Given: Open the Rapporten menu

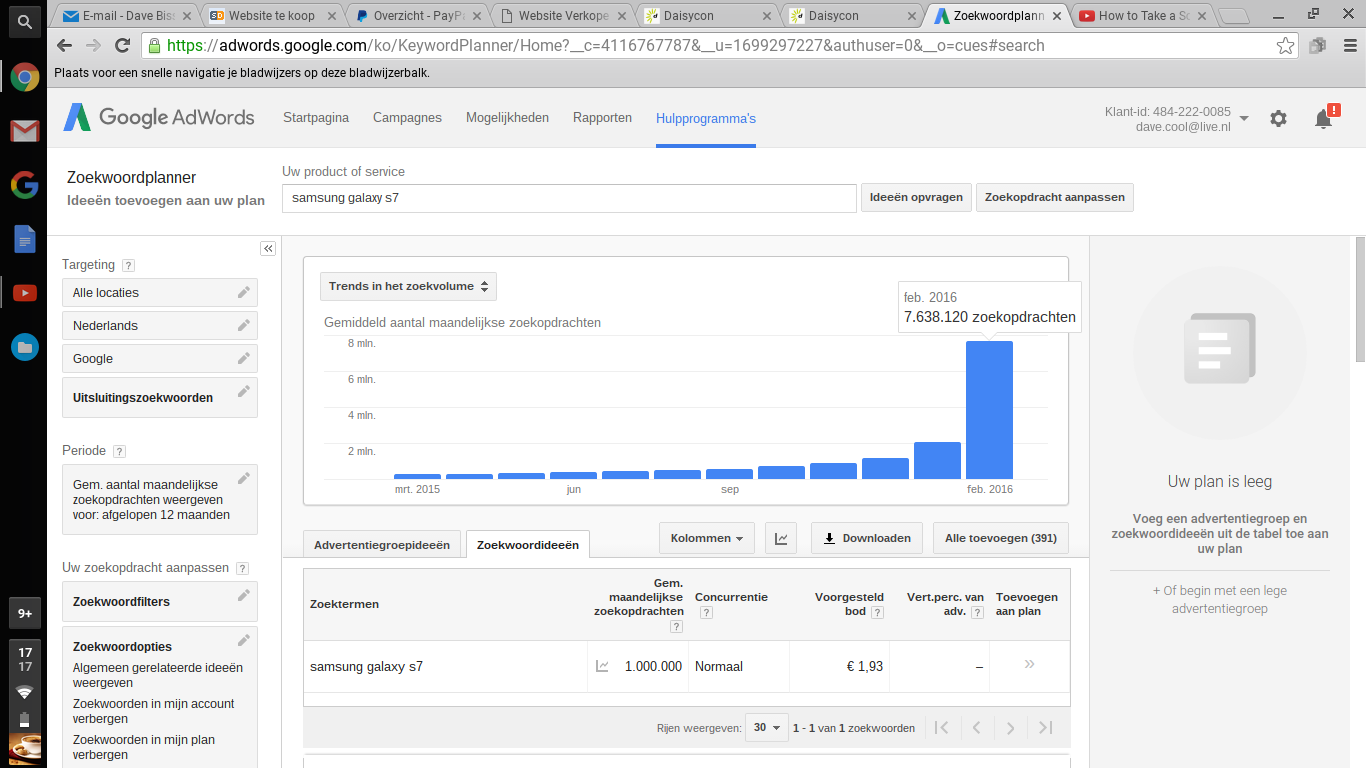Looking at the screenshot, I should click(x=602, y=118).
